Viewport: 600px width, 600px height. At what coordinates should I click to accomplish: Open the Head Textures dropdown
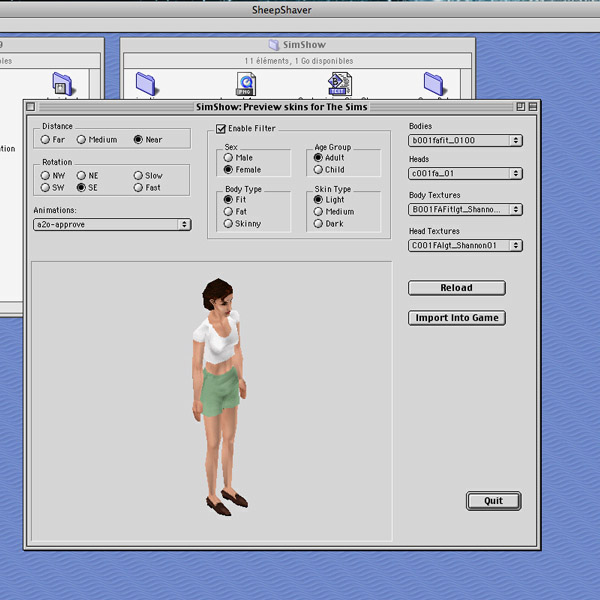465,245
